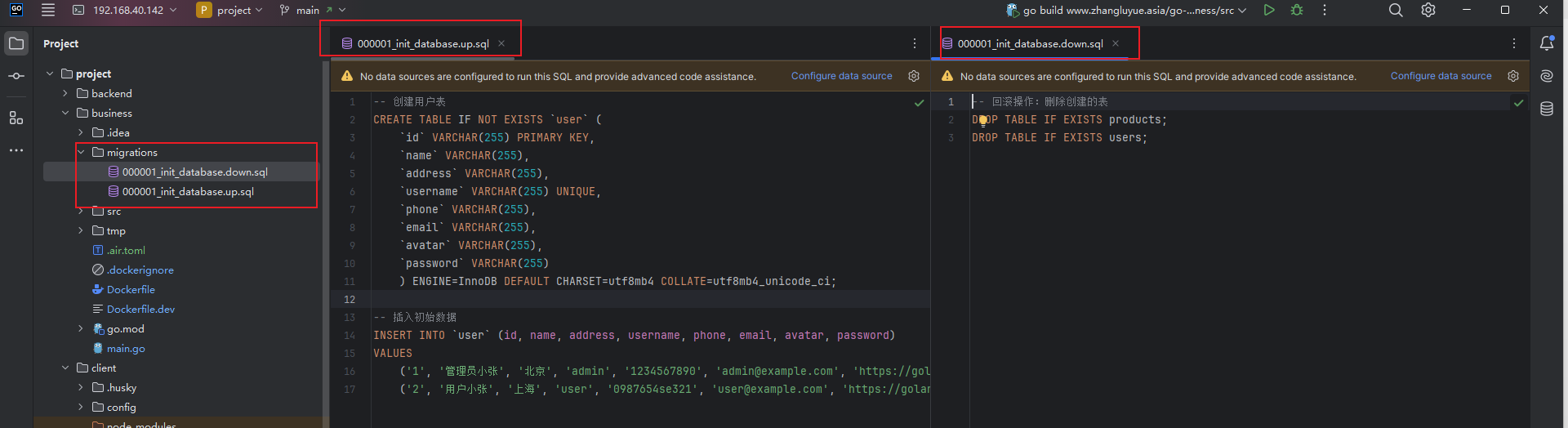Open data source settings gear in left editor
This screenshot has width=1568, height=428.
(x=914, y=76)
